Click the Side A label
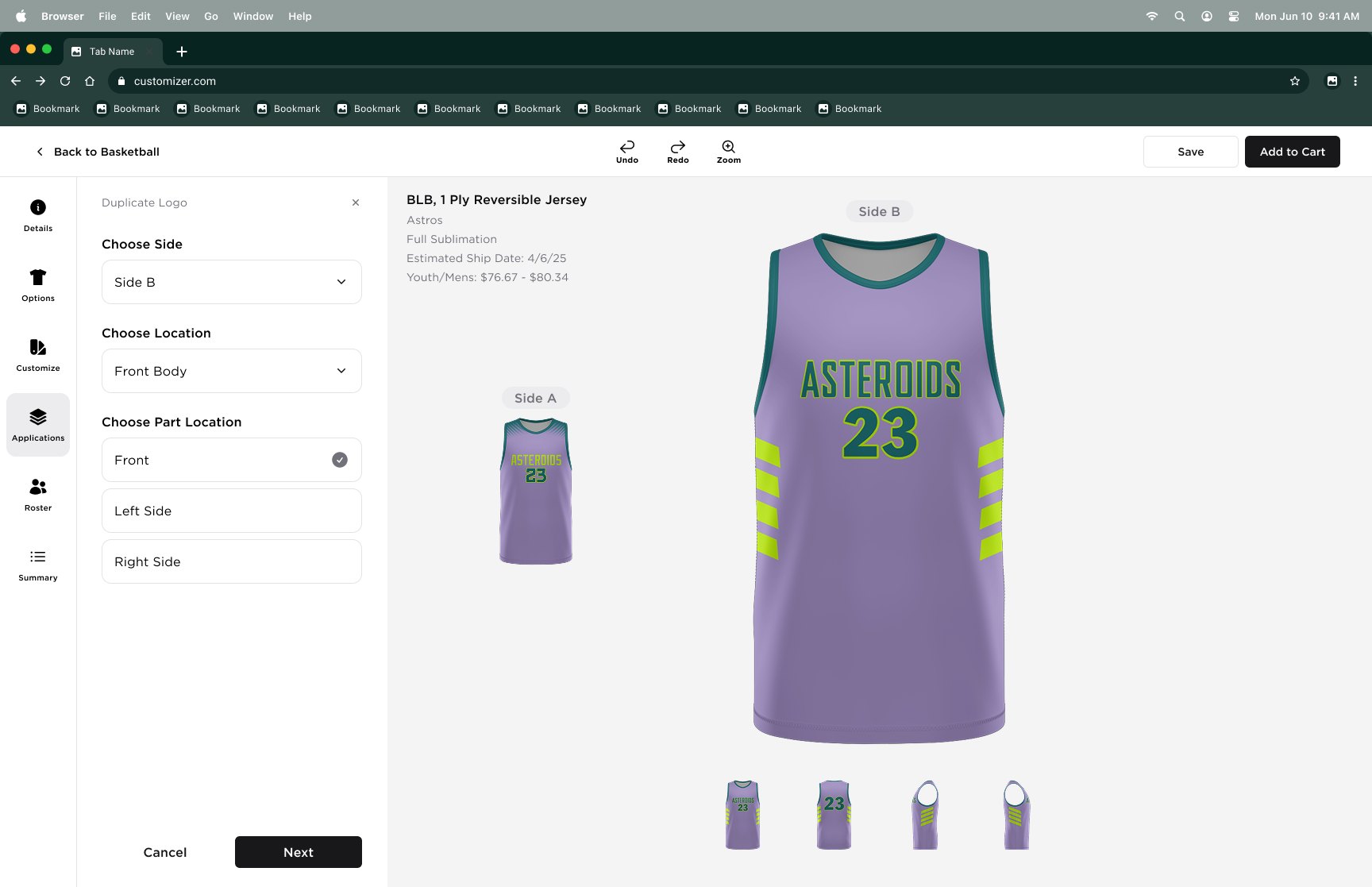 pyautogui.click(x=535, y=398)
